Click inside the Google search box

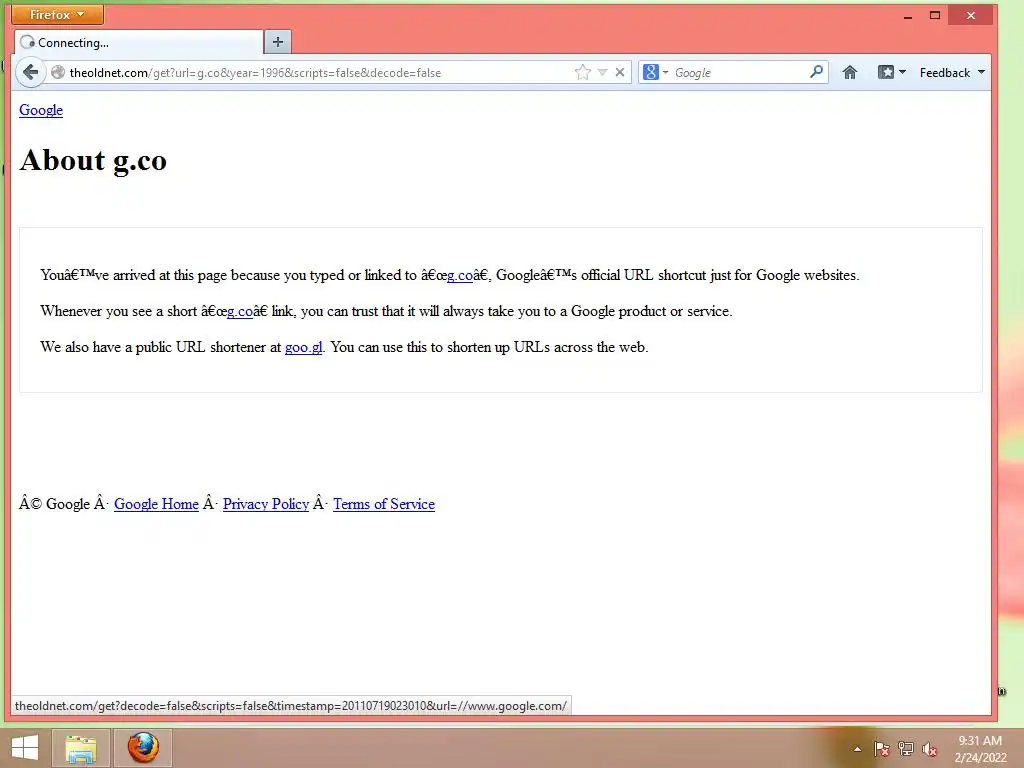click(x=738, y=72)
